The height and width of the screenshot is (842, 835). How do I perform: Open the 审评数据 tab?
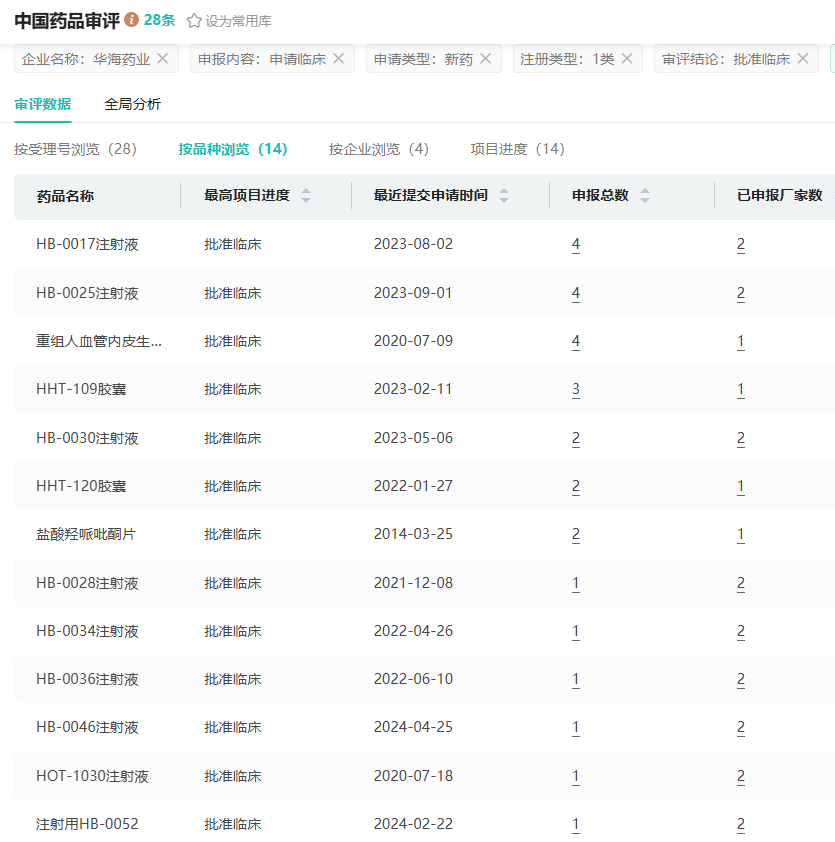[42, 104]
